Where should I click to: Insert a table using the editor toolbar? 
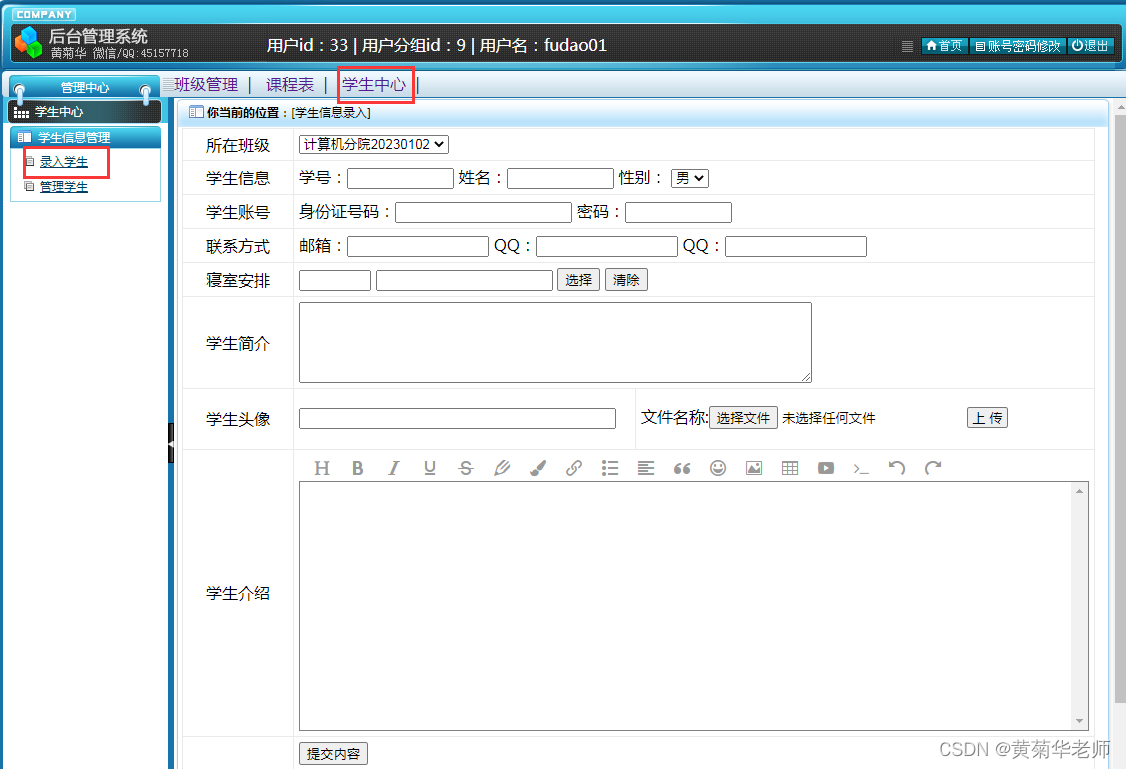(x=790, y=467)
